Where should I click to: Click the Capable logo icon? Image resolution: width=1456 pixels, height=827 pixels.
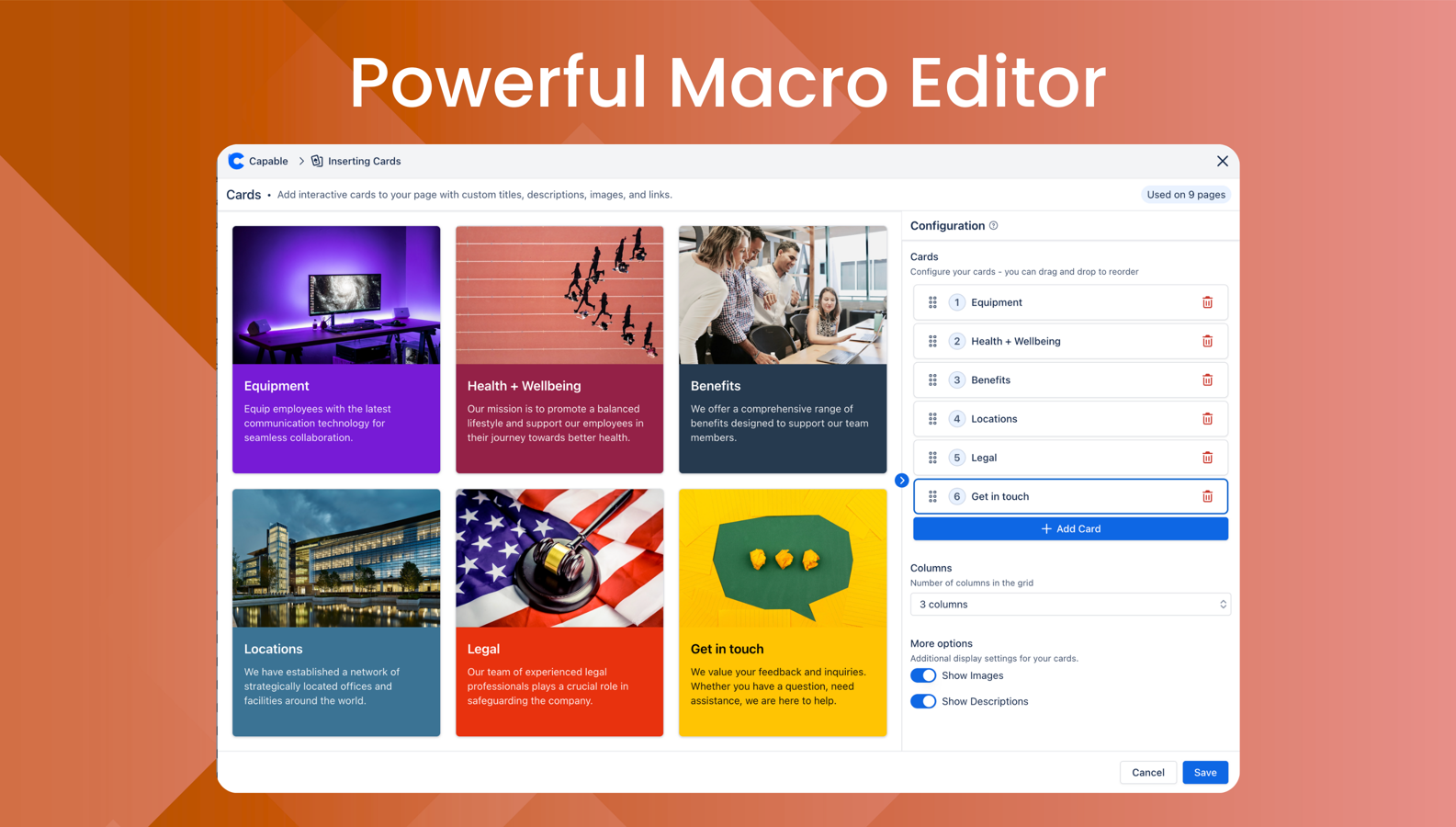(236, 161)
